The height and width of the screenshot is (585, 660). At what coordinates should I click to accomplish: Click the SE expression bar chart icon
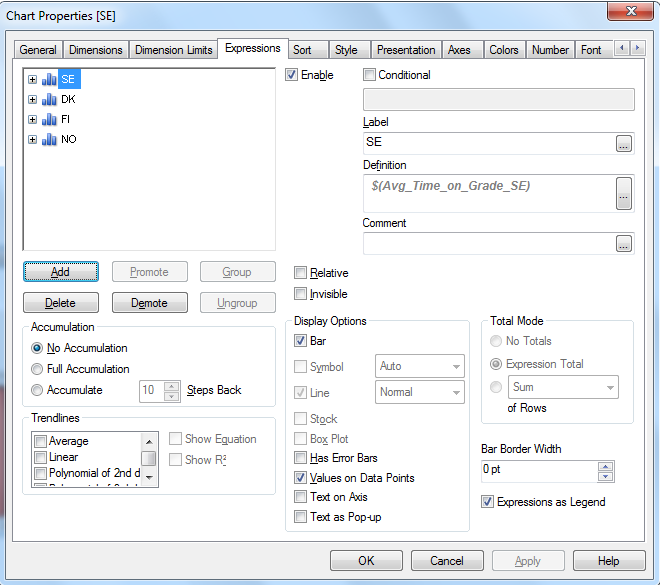point(49,79)
